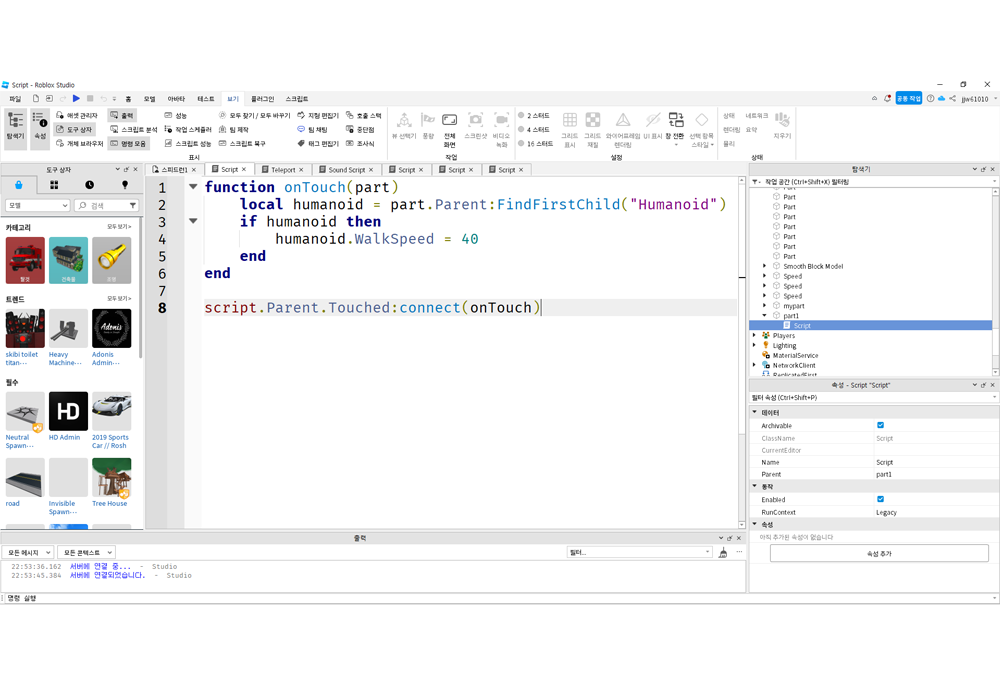Screen dimensions: 1000x700
Task: Open 호출 스택 (Call Stack)
Action: [x=364, y=115]
